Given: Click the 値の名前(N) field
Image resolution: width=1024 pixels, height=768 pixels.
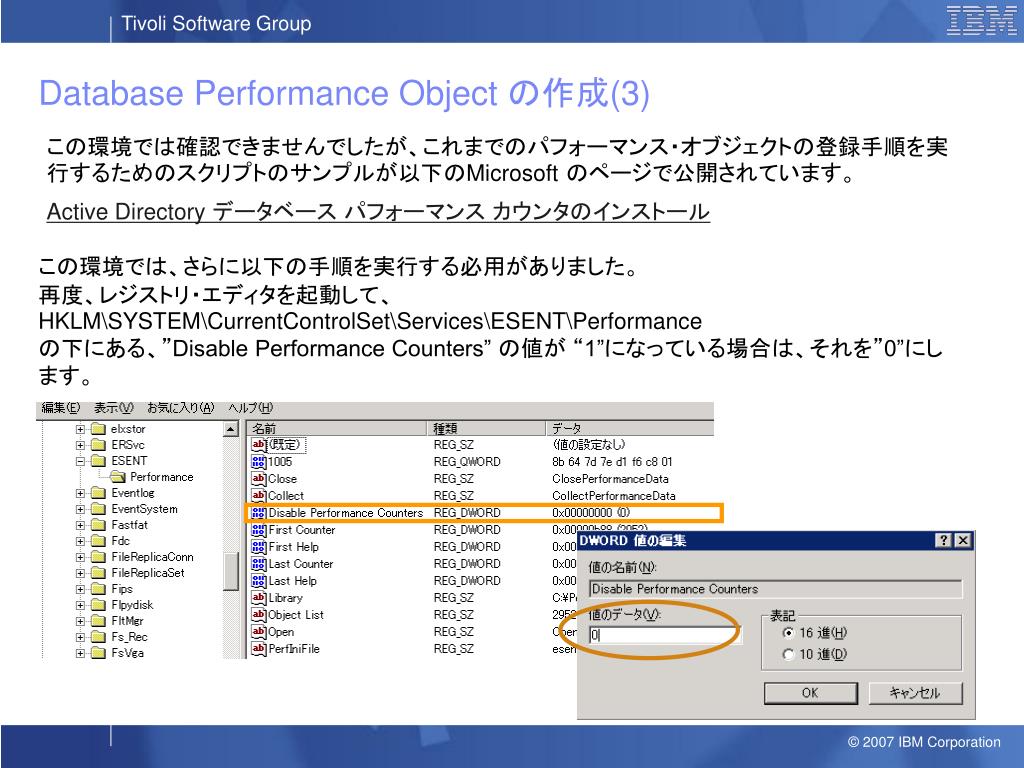Looking at the screenshot, I should click(776, 589).
